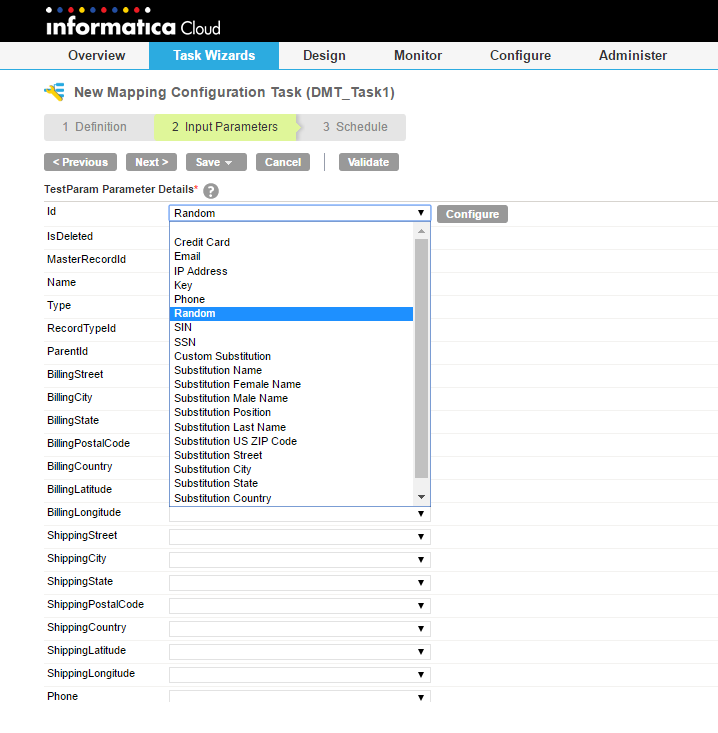718x733 pixels.
Task: Switch to the Task Wizards tab
Action: [x=214, y=55]
